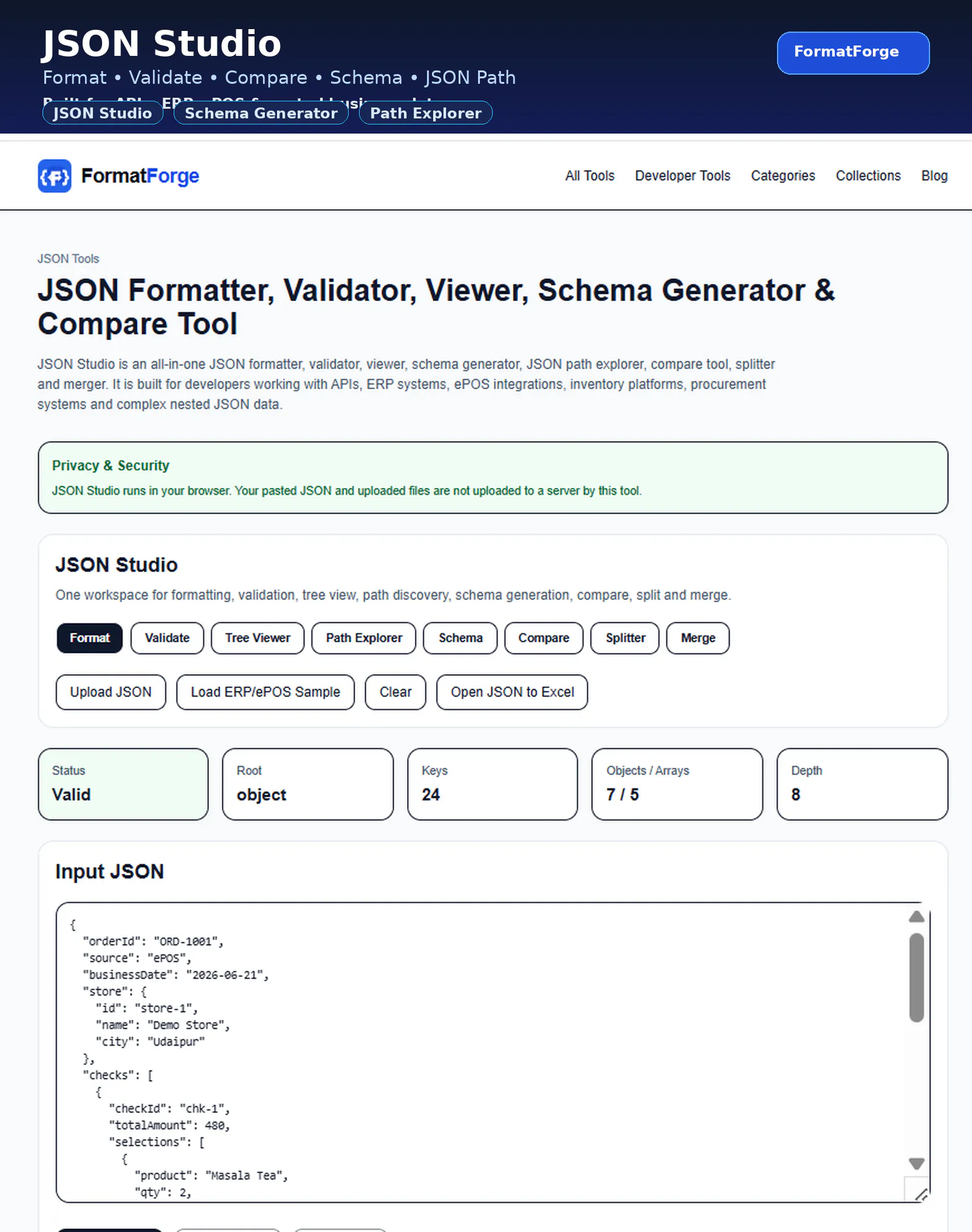Click the Input JSON heading
Image resolution: width=972 pixels, height=1232 pixels.
coord(110,871)
